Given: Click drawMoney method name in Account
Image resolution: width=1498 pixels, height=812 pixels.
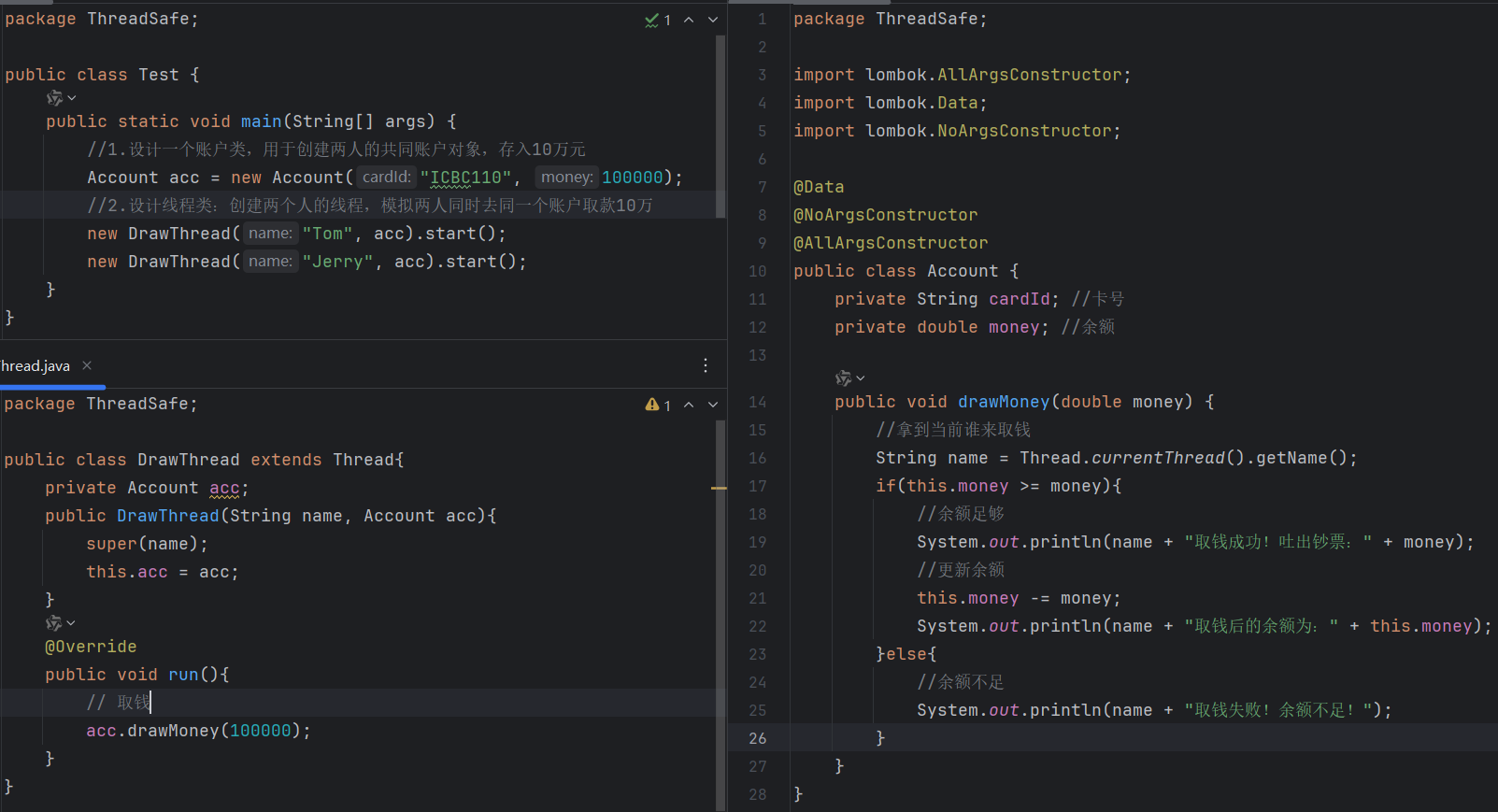Looking at the screenshot, I should click(1004, 402).
